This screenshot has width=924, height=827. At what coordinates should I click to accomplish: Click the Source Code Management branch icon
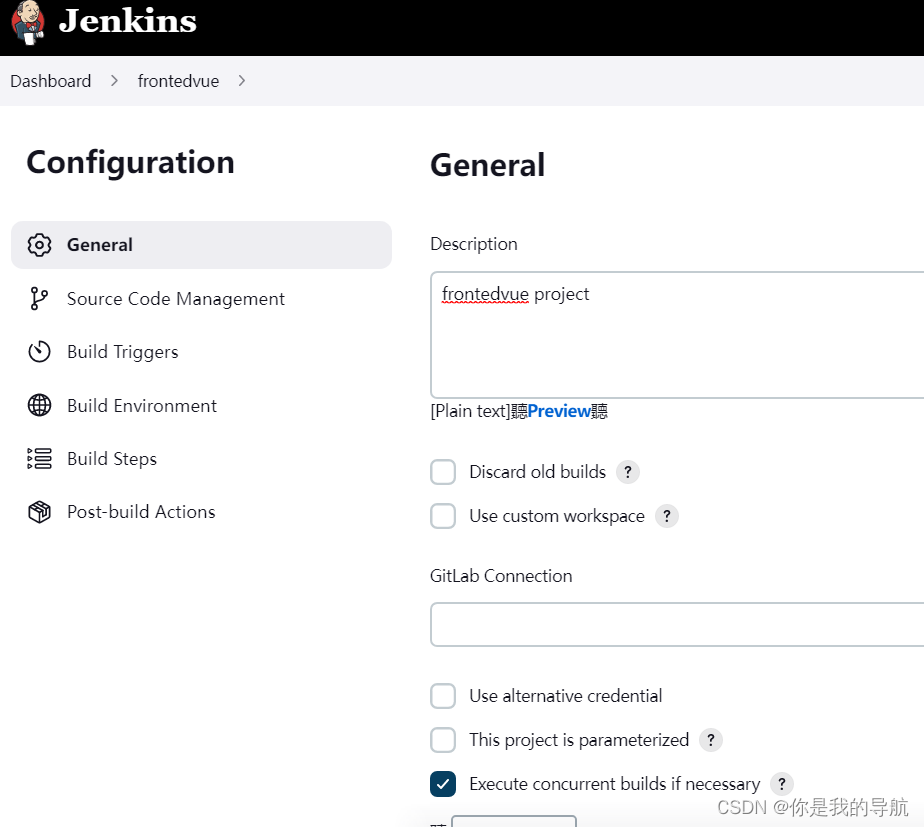[x=38, y=298]
